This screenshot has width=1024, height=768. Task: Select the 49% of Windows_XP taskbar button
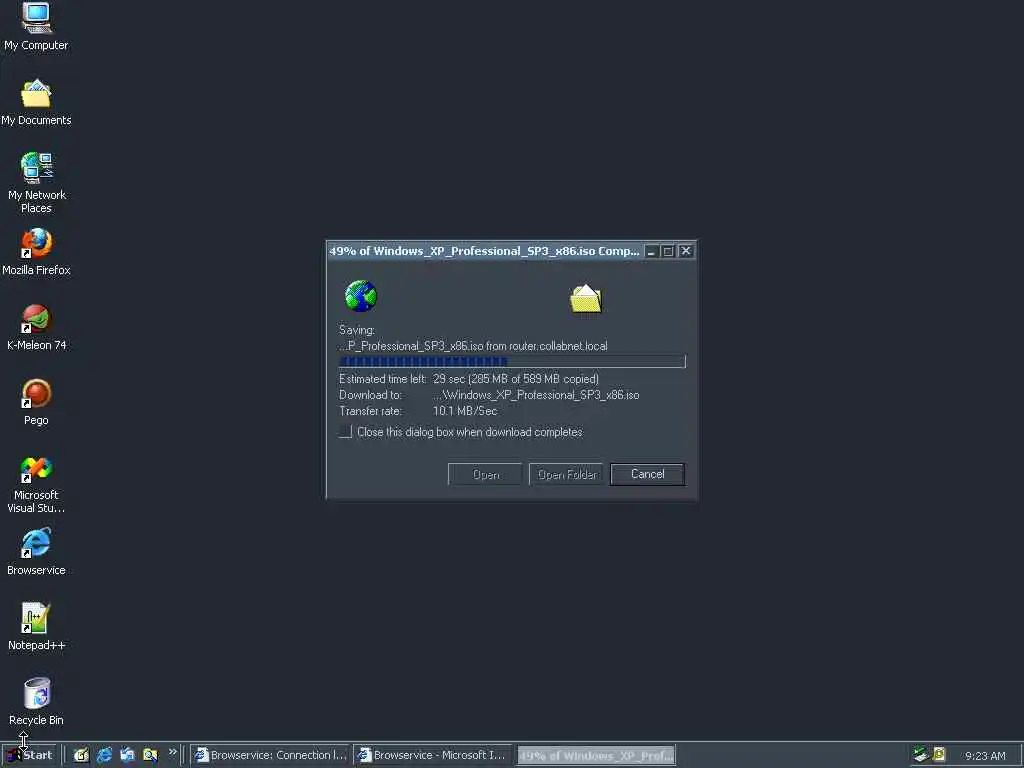pyautogui.click(x=596, y=756)
